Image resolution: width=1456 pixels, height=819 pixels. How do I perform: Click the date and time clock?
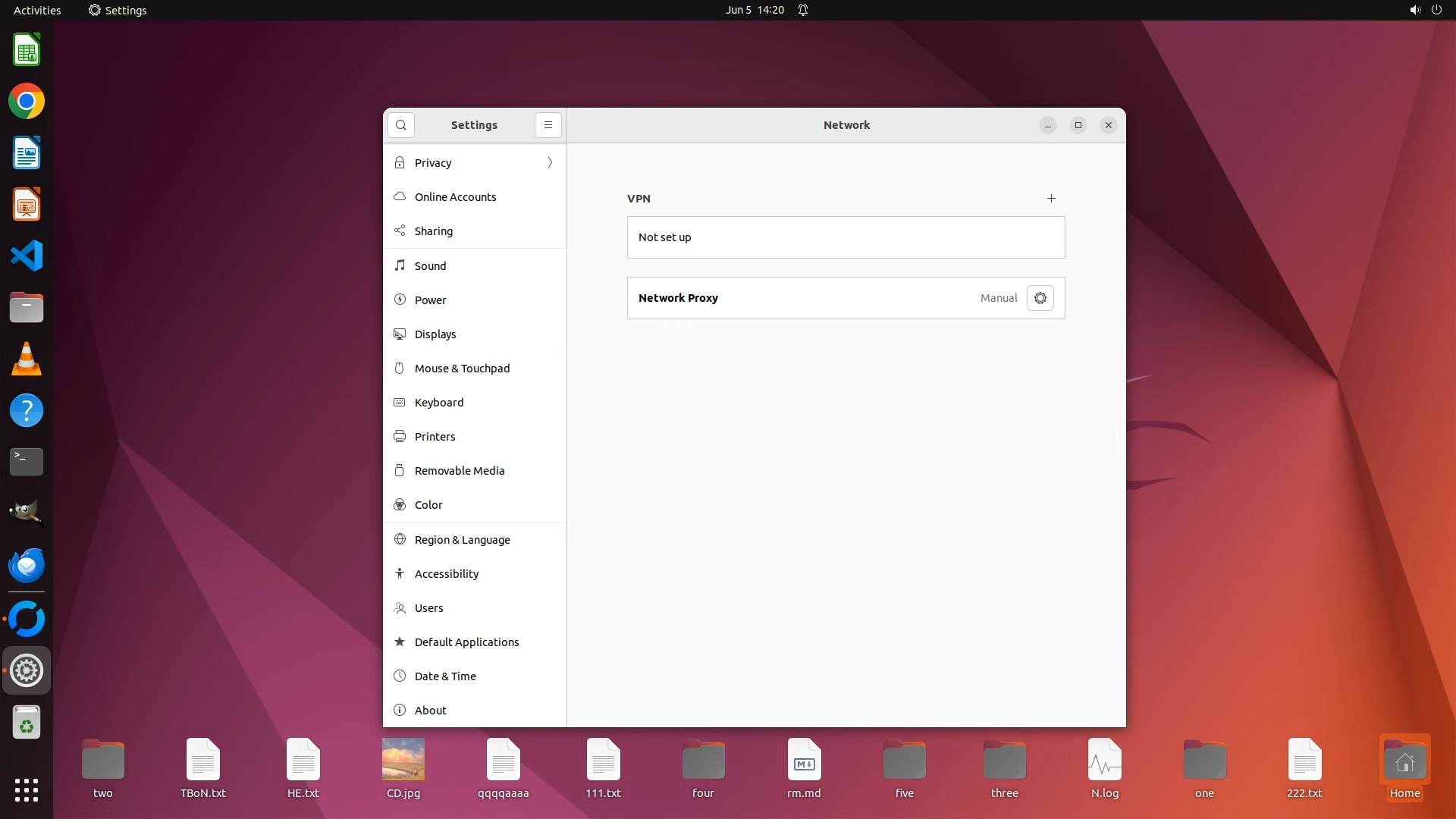pyautogui.click(x=754, y=10)
